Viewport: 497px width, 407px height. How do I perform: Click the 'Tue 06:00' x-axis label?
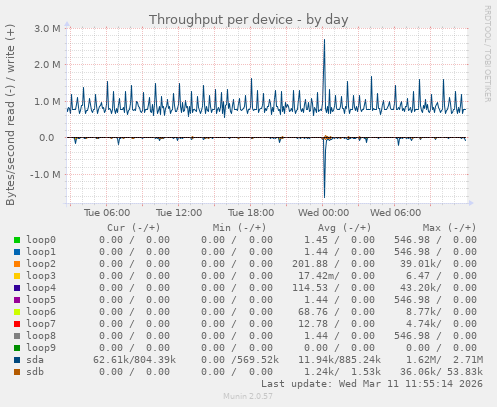(107, 213)
